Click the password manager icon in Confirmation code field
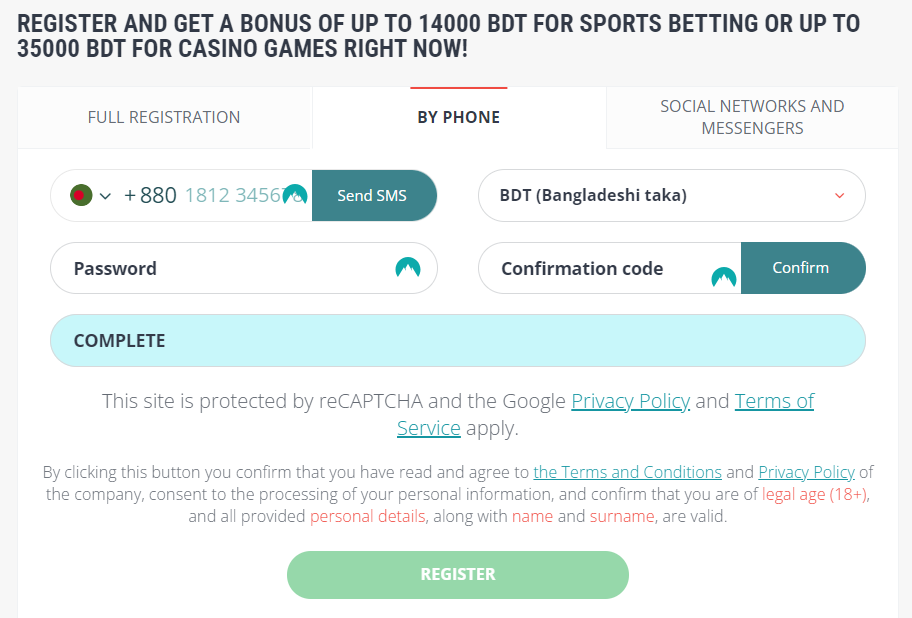The height and width of the screenshot is (618, 912). 724,277
